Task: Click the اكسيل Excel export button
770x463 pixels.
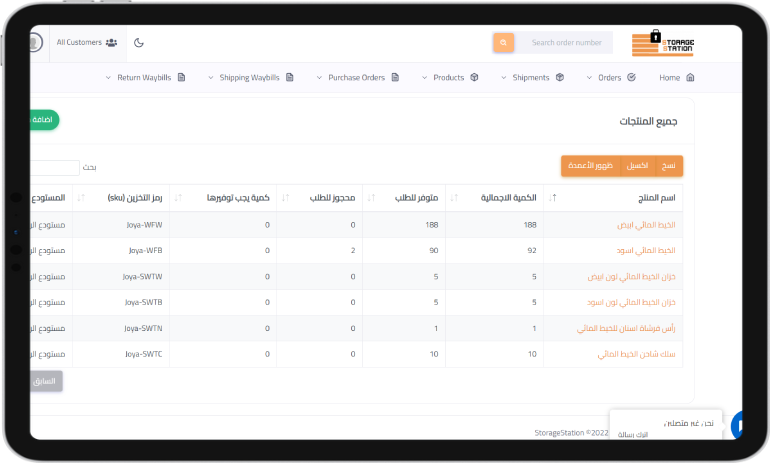Action: pos(638,165)
